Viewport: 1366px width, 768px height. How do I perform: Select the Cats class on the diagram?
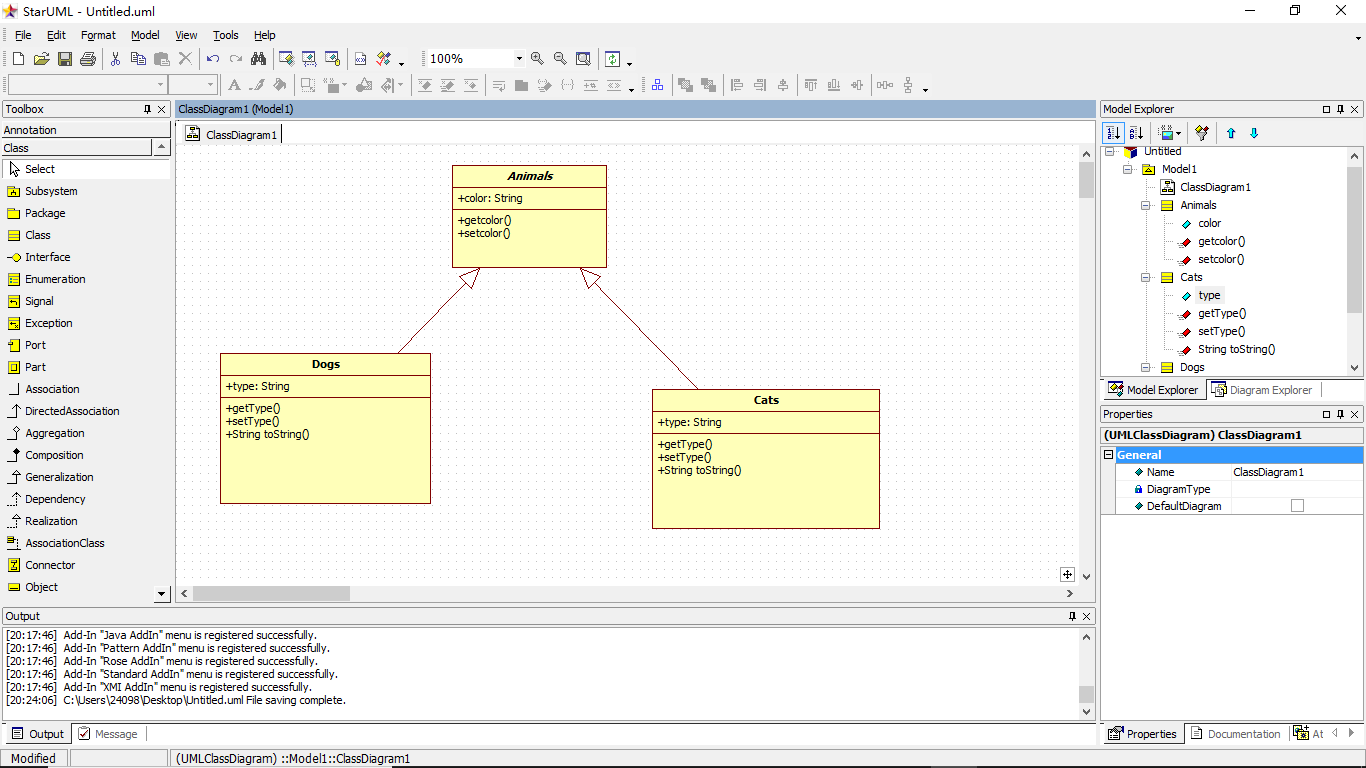click(765, 400)
